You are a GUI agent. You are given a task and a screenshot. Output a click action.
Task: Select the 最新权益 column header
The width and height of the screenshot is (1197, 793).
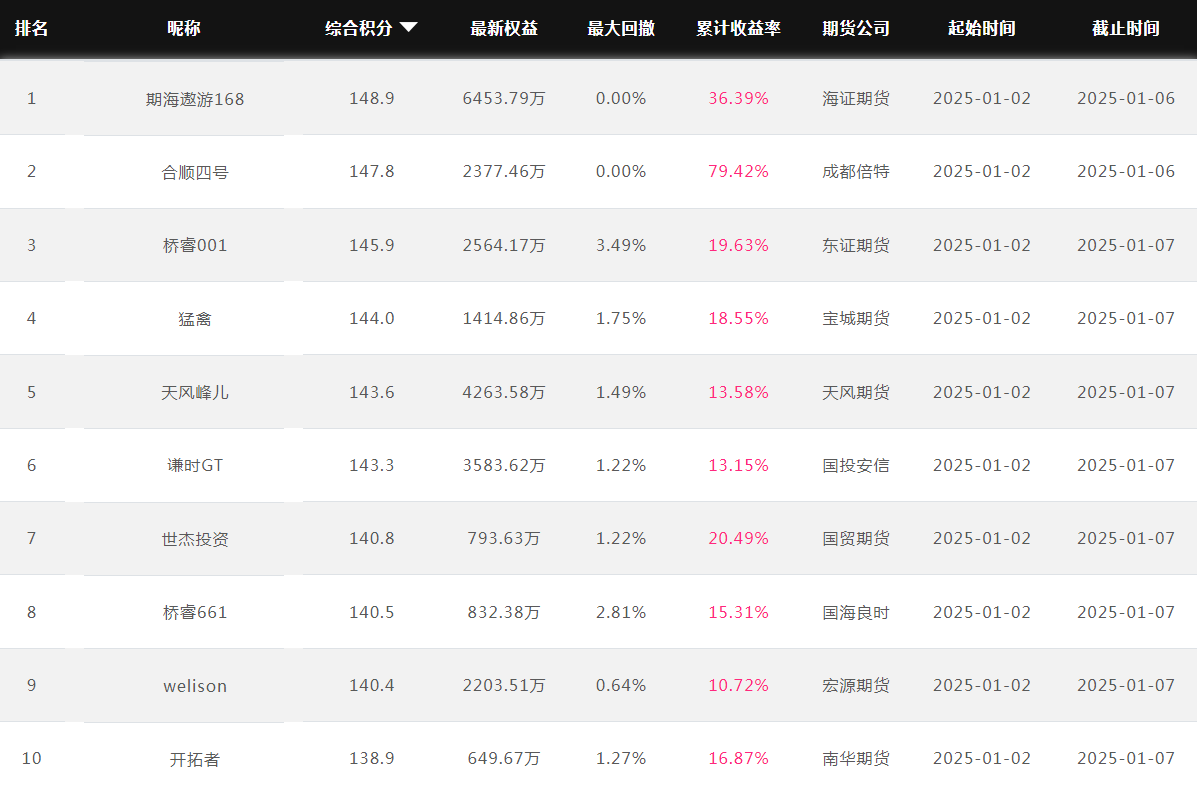504,28
